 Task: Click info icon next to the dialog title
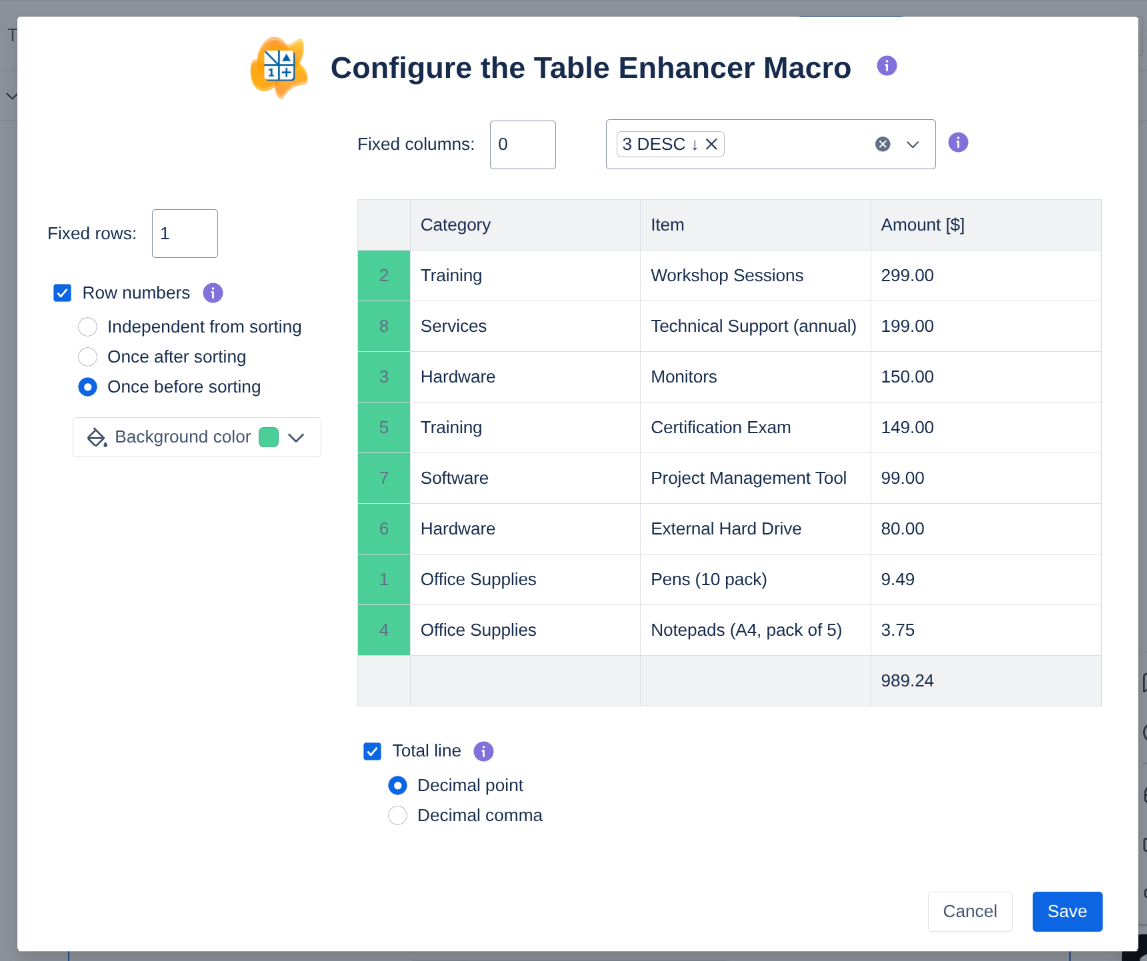tap(887, 66)
